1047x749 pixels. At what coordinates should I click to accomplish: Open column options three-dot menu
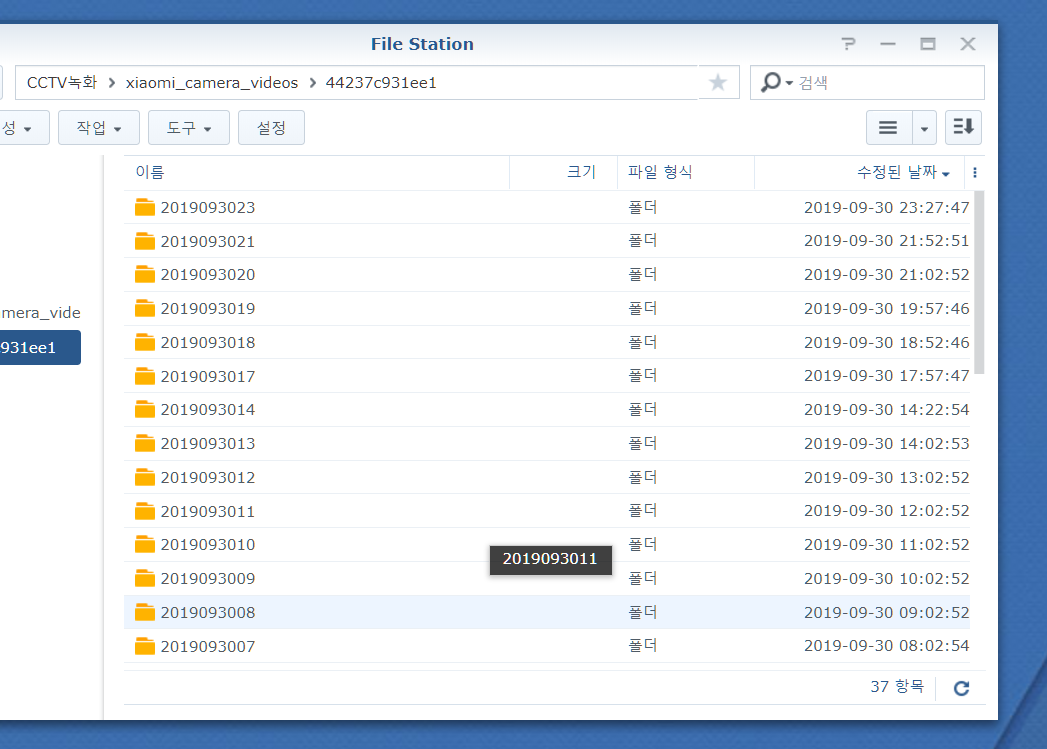[975, 172]
